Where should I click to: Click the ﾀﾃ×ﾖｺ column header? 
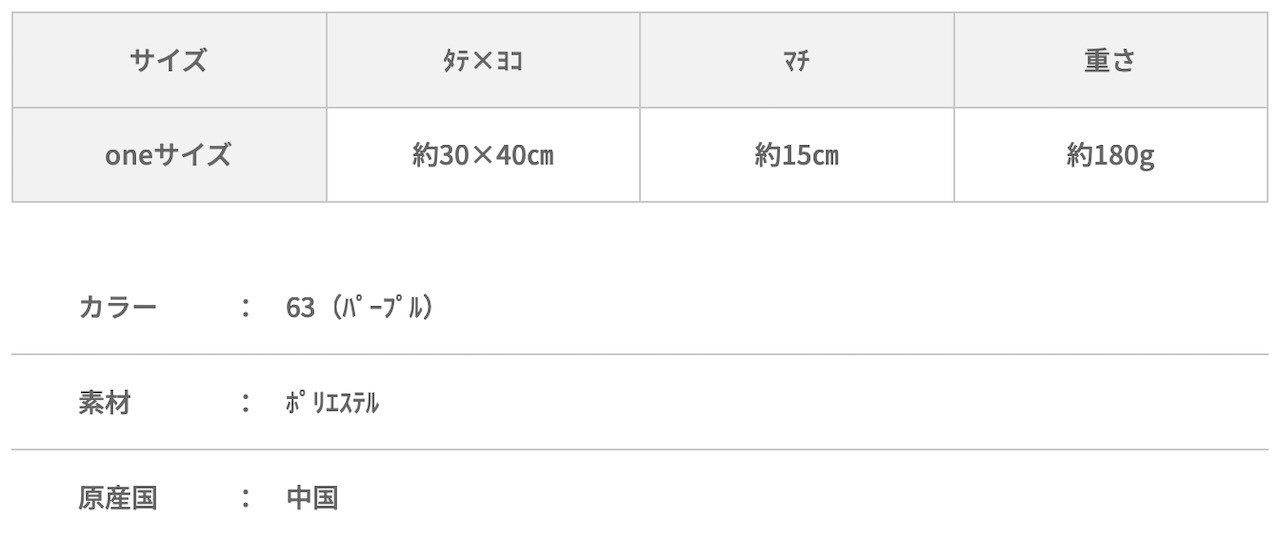click(x=483, y=61)
